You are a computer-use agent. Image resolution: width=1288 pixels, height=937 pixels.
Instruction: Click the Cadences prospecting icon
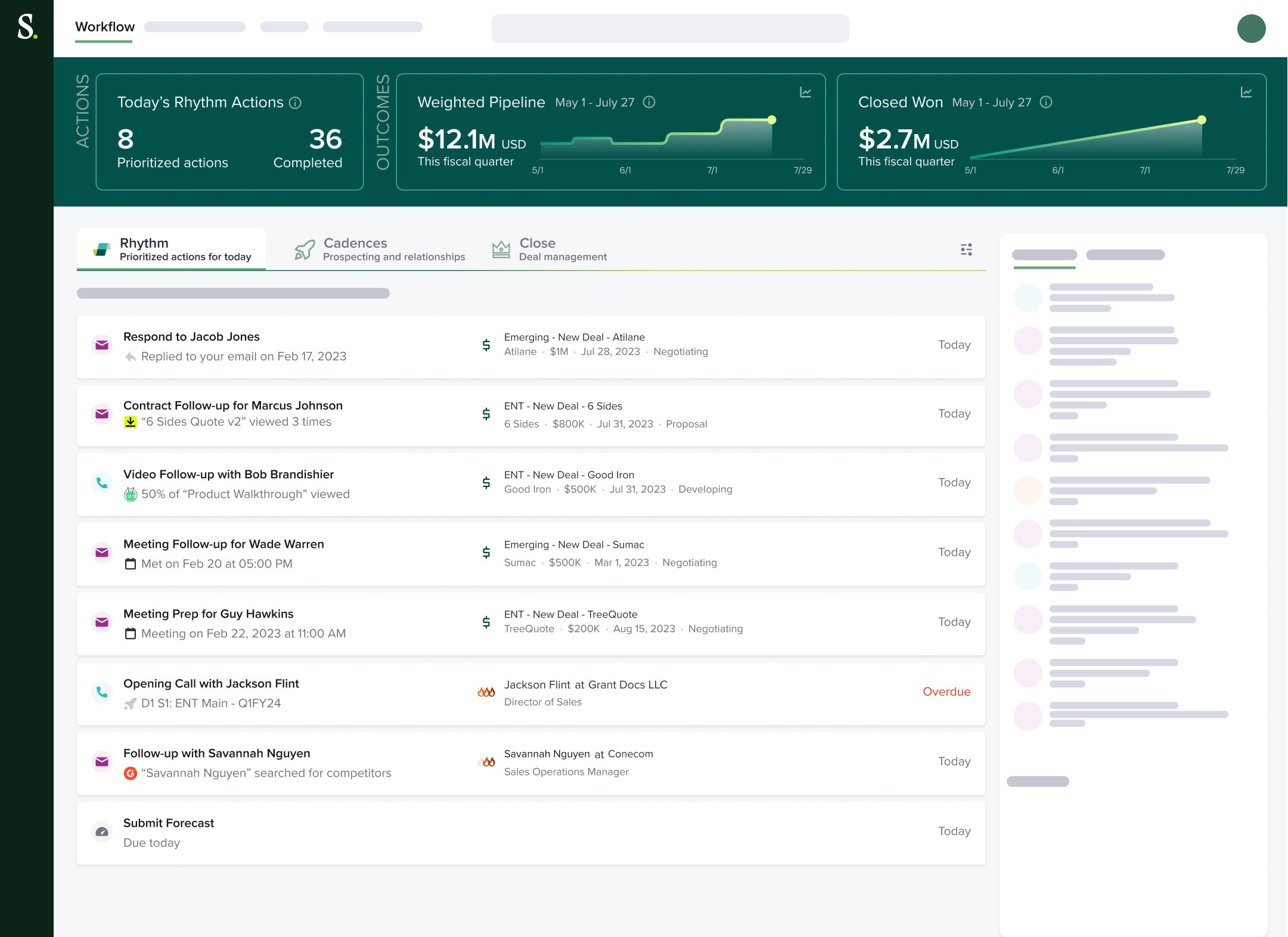tap(303, 248)
